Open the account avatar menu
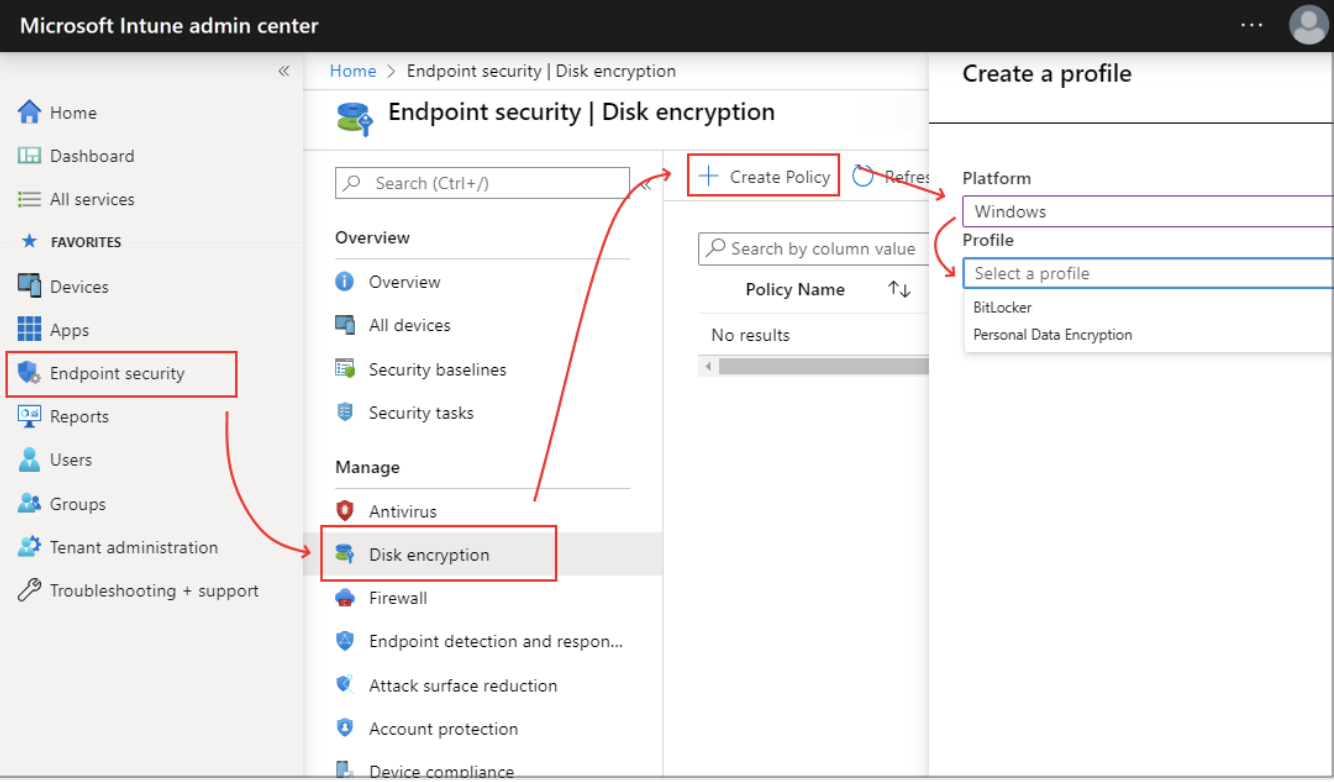1334x782 pixels. click(x=1308, y=25)
